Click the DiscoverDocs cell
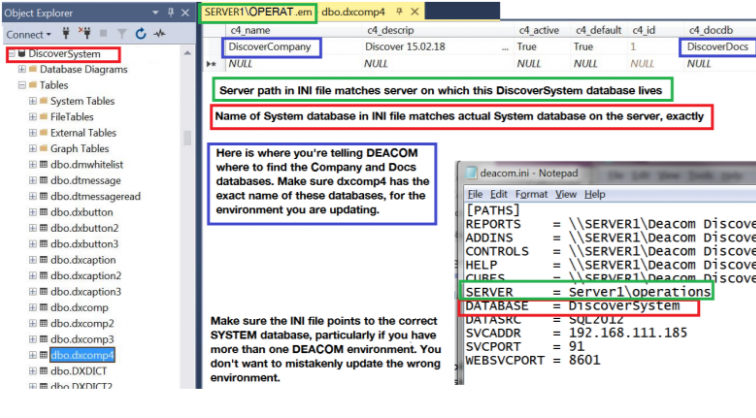756x418 pixels. click(x=717, y=47)
